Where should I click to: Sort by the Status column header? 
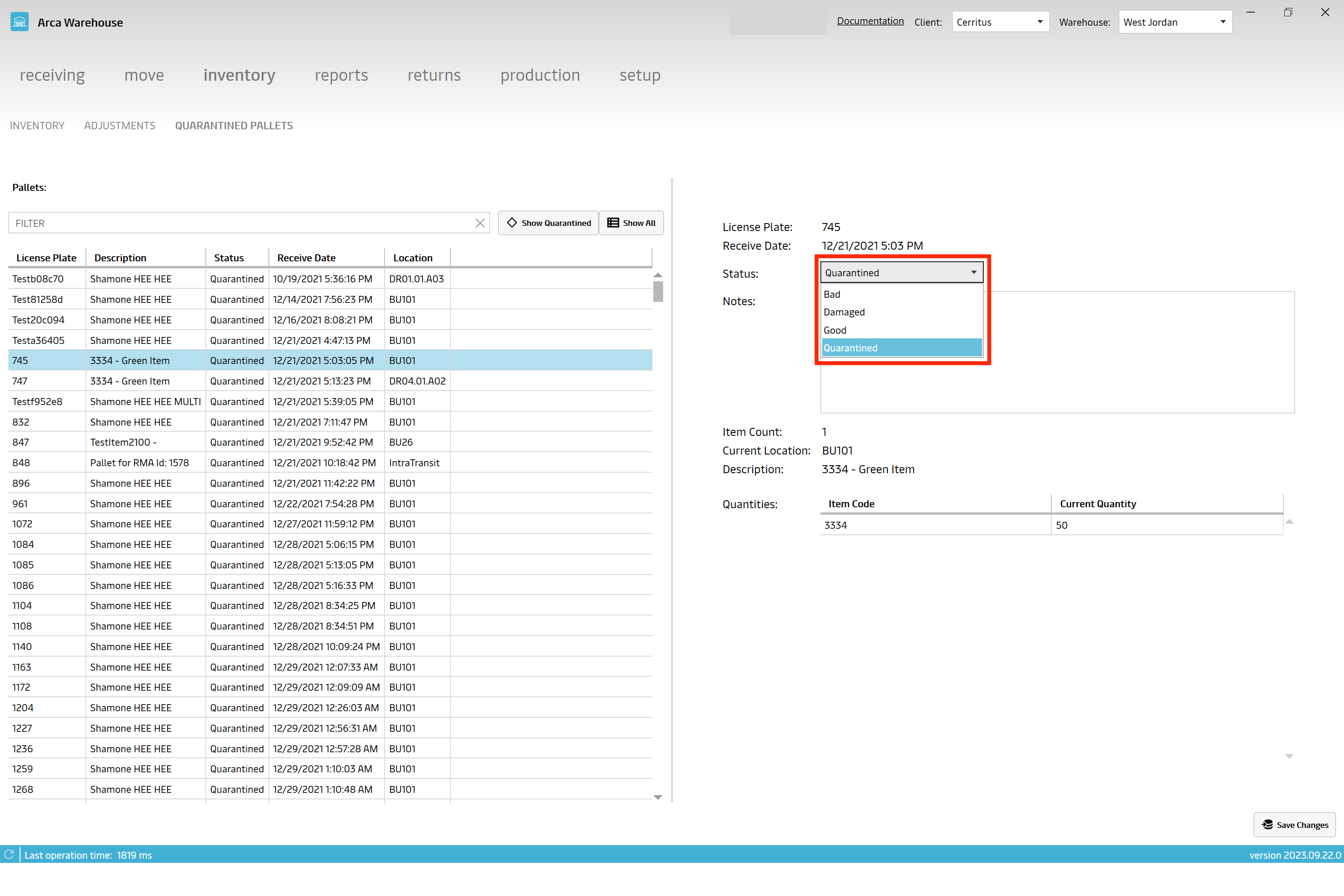pos(237,258)
